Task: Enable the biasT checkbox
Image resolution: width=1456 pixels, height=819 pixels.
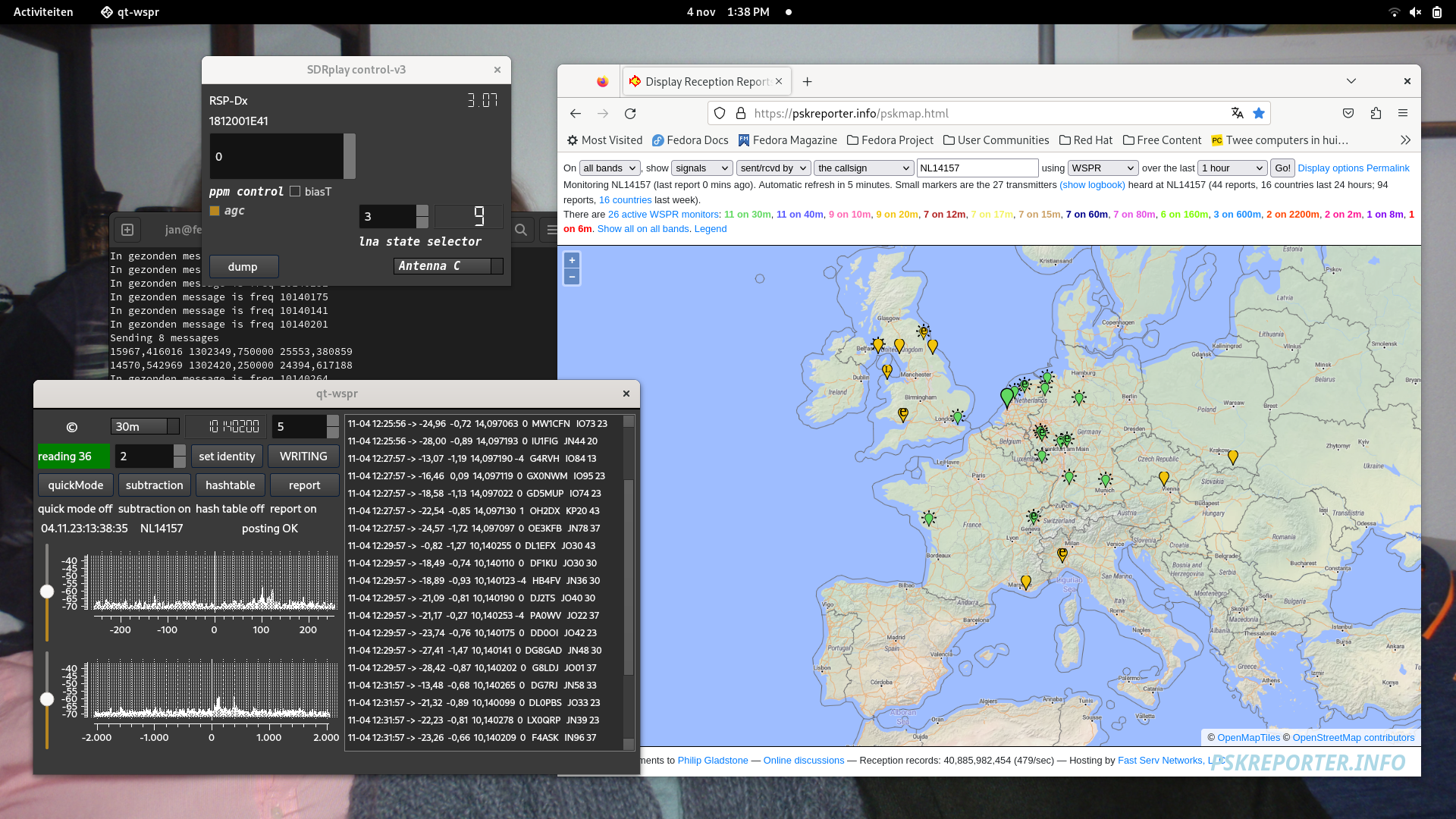Action: pyautogui.click(x=296, y=192)
